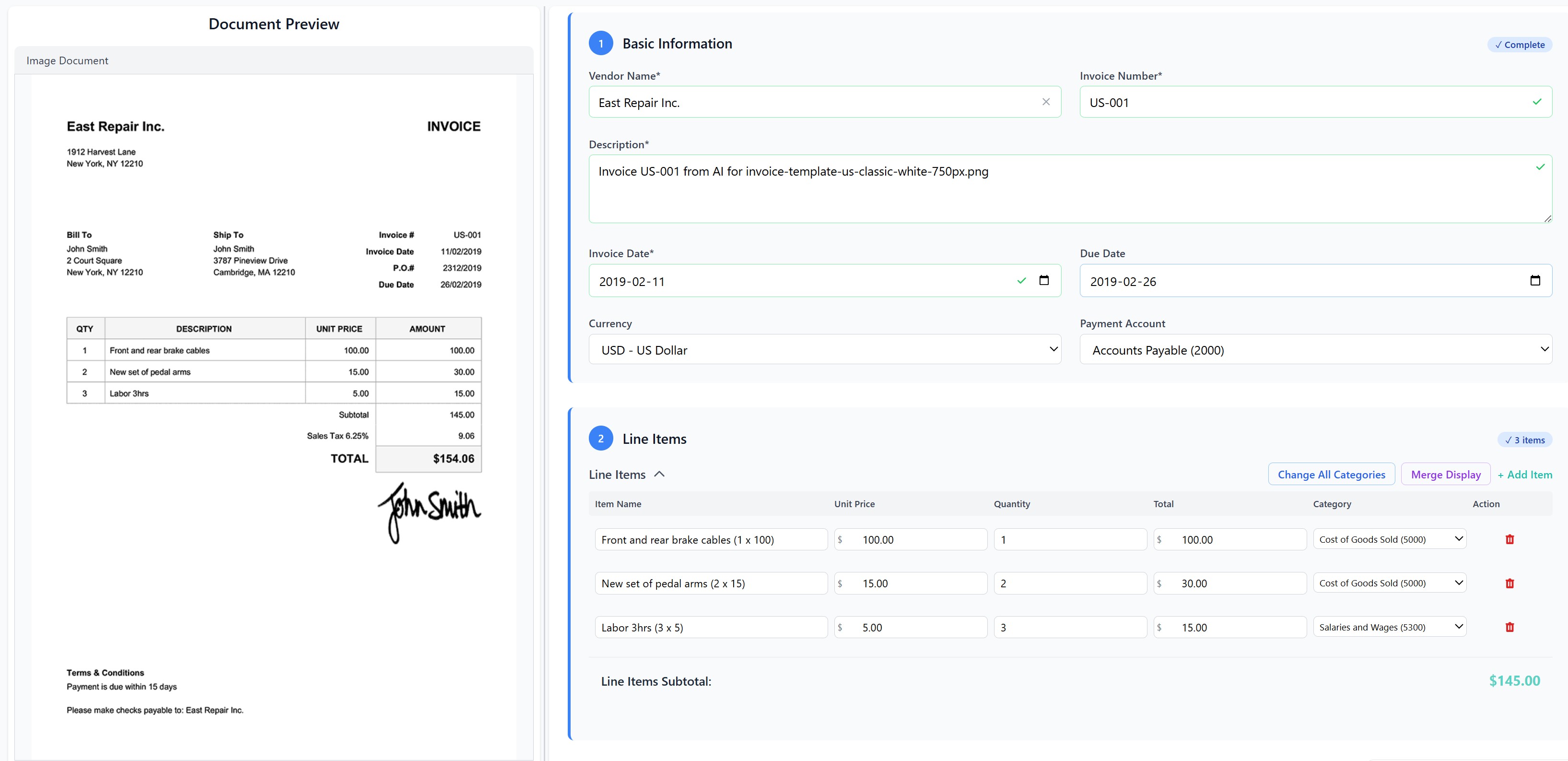Delete the Labor 3hrs line item
Viewport: 1568px width, 761px height.
1509,627
